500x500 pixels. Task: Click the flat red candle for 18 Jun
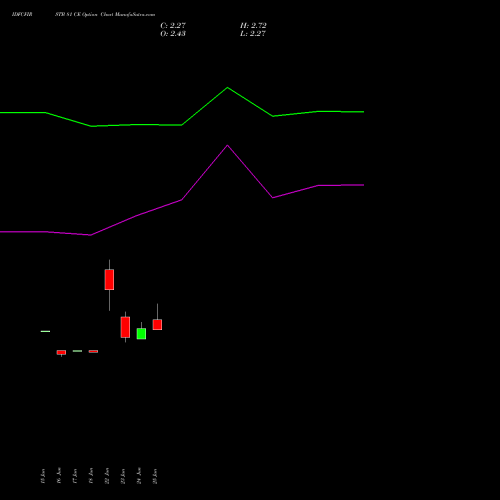[93, 351]
